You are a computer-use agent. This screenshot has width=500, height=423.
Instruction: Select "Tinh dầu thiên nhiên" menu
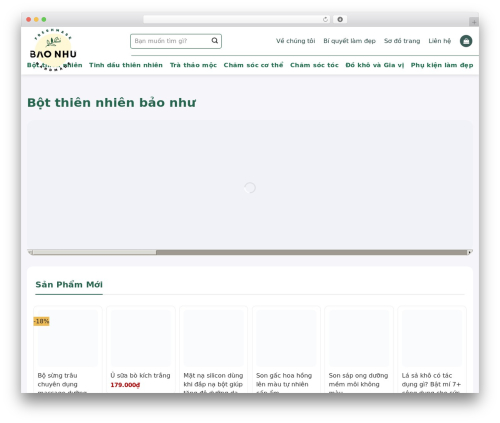(126, 65)
